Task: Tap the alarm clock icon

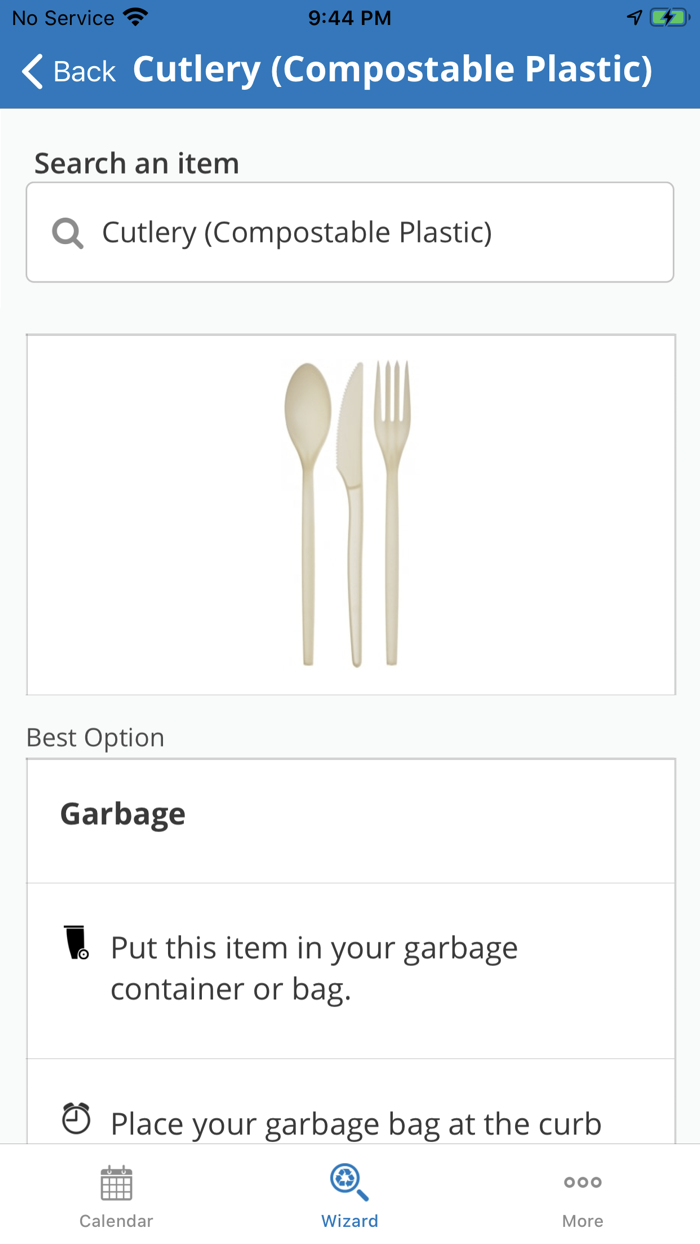Action: 76,1118
